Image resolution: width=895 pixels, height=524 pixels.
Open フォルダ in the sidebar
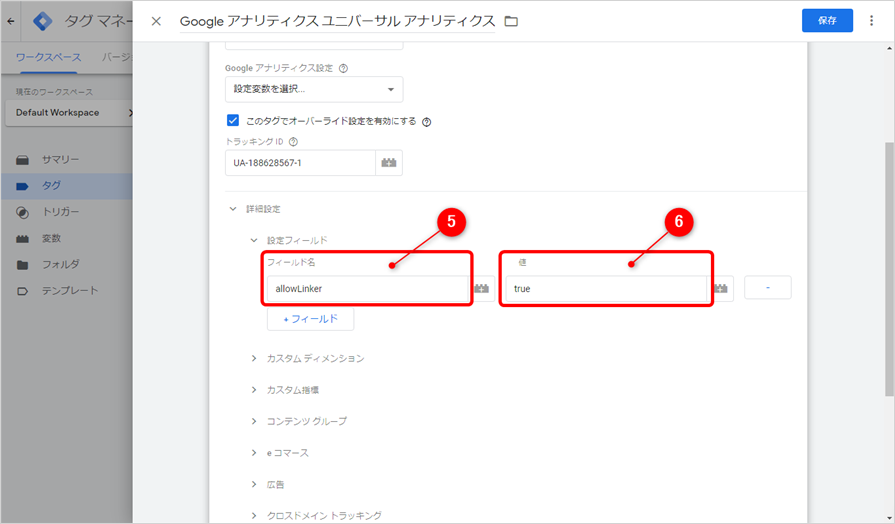[x=66, y=265]
